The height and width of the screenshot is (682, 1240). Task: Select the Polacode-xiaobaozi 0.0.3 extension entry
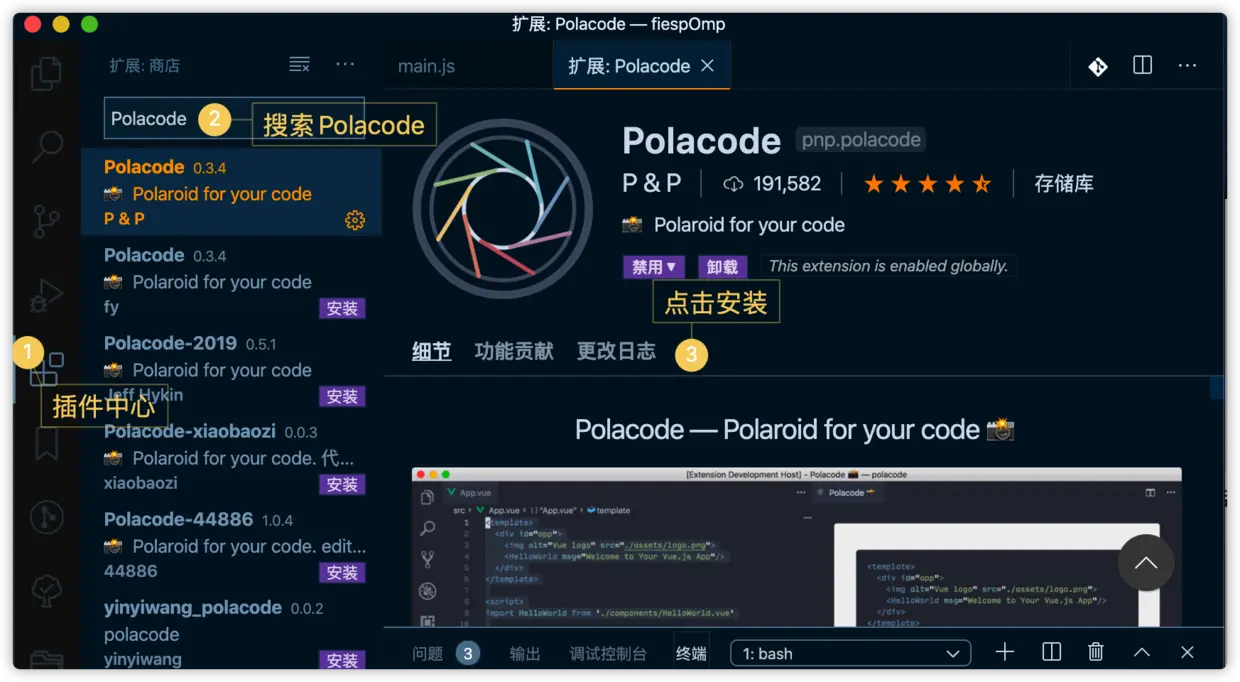(231, 456)
